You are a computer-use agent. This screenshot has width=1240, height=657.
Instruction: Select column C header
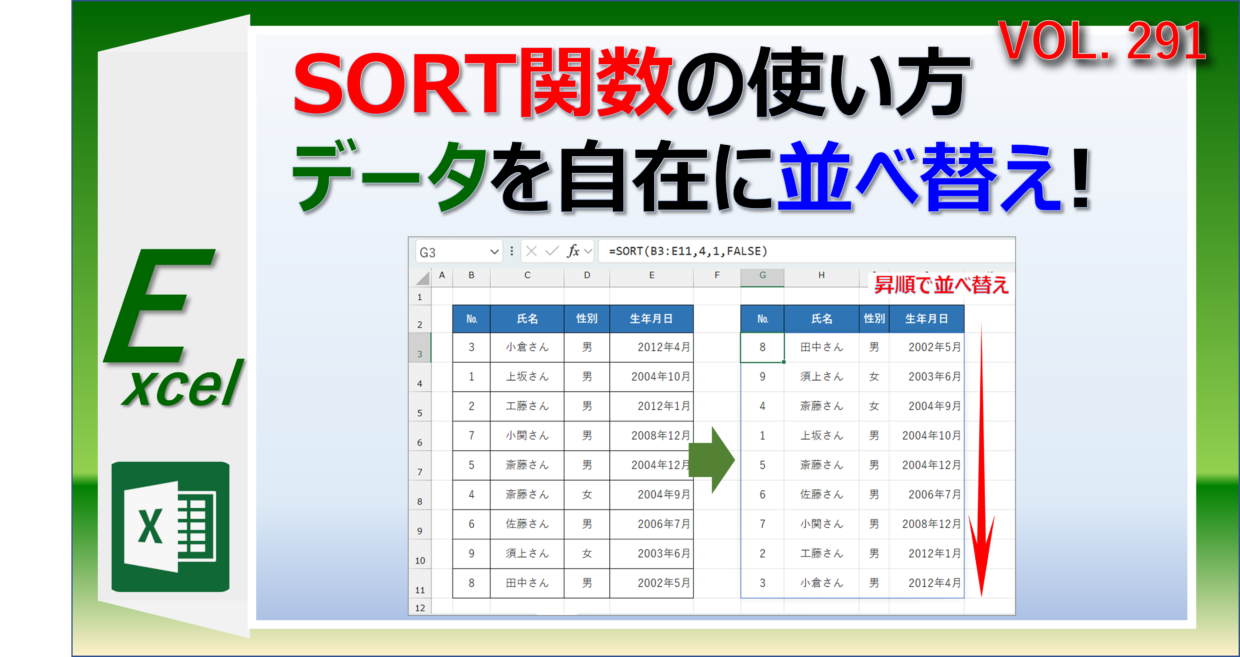527,276
